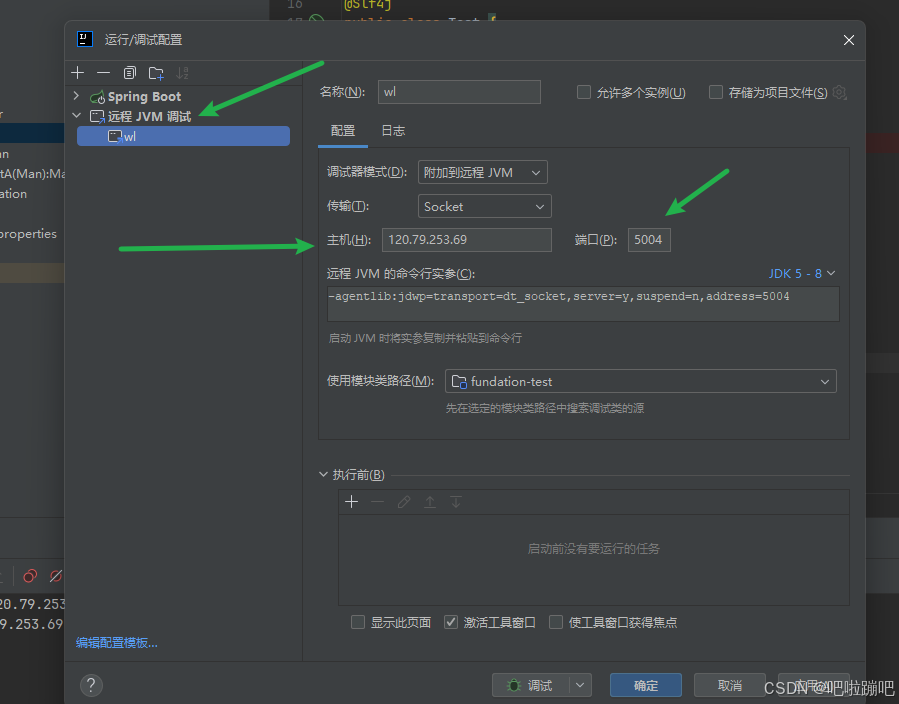Click mute breakpoints icon in background window
This screenshot has height=704, width=899.
(x=56, y=576)
